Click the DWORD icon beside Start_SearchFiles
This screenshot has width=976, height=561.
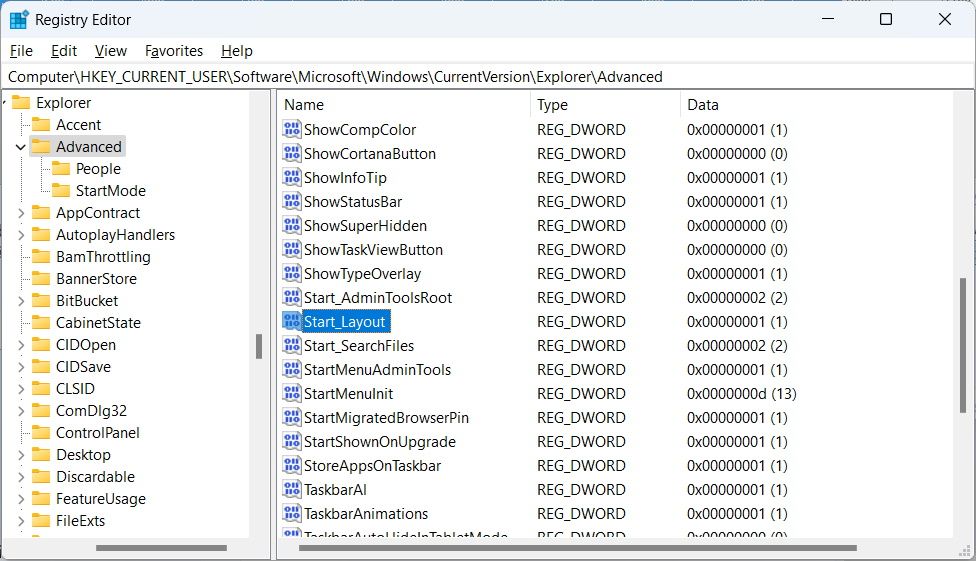(x=291, y=345)
